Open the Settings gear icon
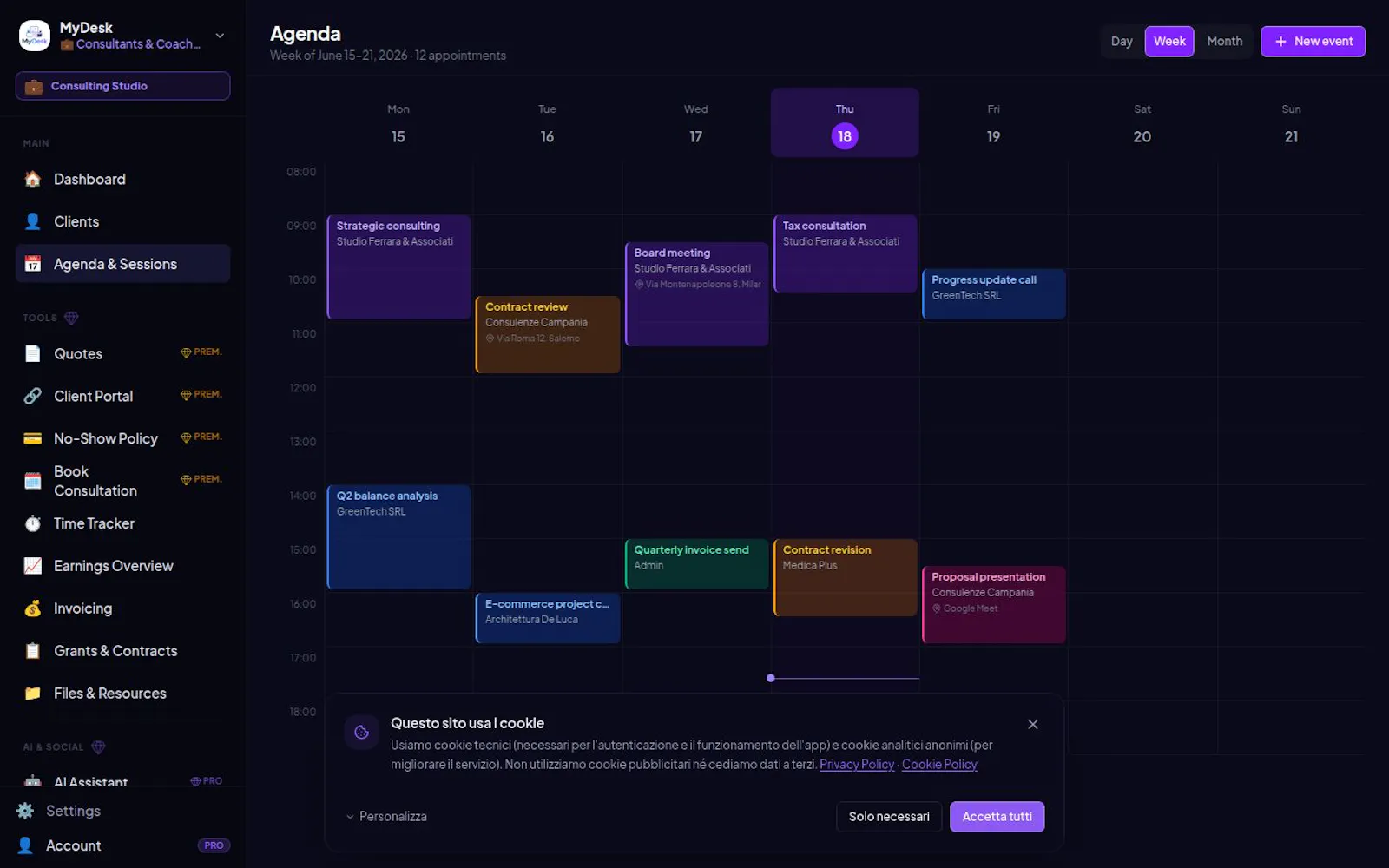The image size is (1389, 868). [x=25, y=811]
